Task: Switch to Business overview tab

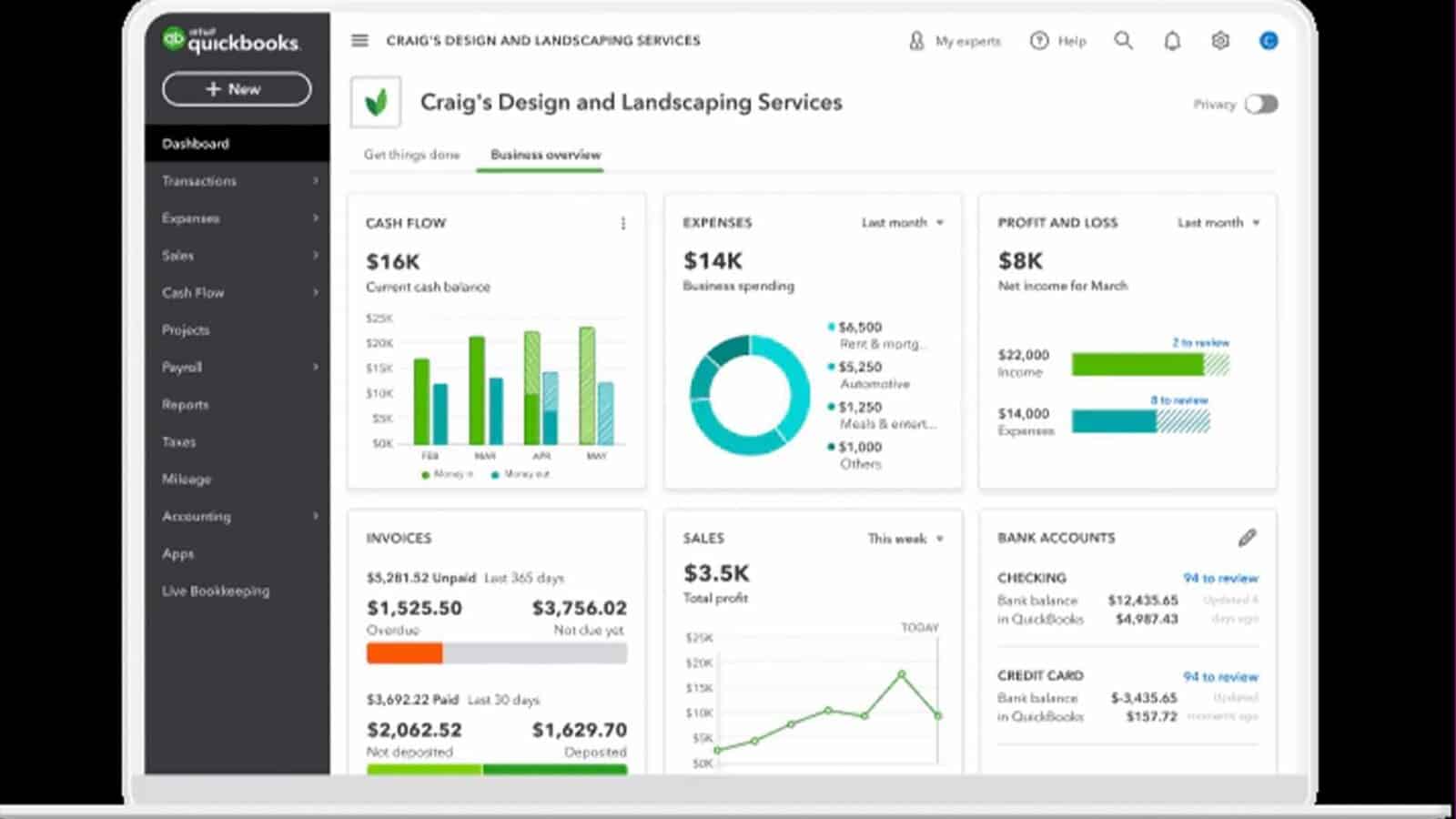Action: (545, 155)
